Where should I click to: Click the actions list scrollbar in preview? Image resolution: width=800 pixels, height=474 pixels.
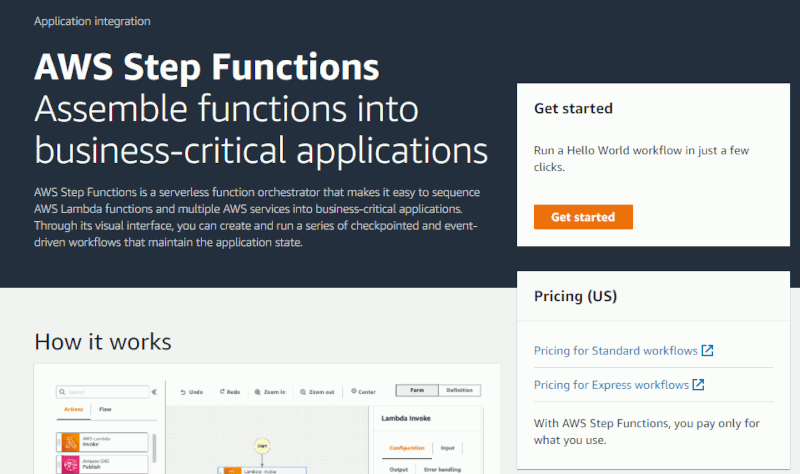(x=154, y=448)
